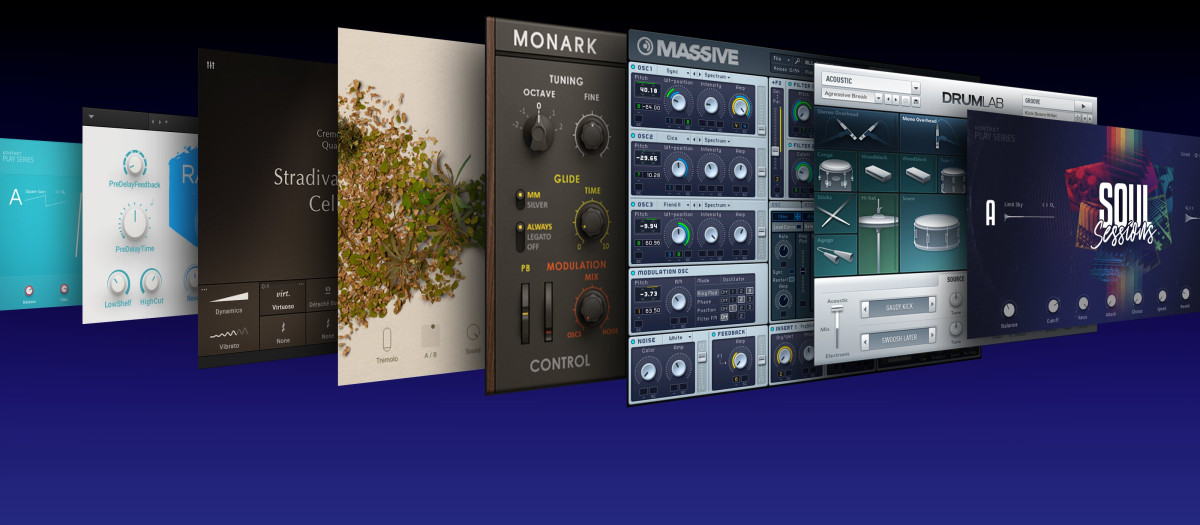The width and height of the screenshot is (1200, 525).
Task: Click the Attack knob in Soul Sessions
Action: [1110, 301]
